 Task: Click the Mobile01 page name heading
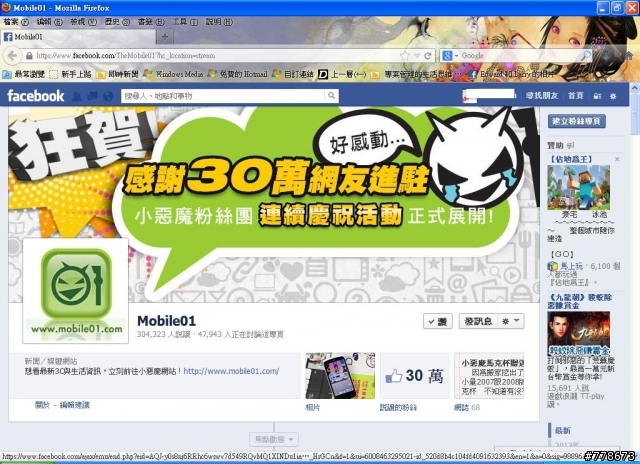point(166,321)
